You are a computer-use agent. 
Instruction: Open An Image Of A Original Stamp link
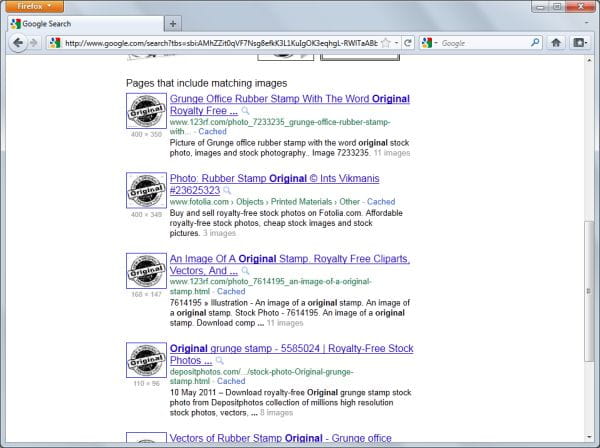click(x=290, y=264)
